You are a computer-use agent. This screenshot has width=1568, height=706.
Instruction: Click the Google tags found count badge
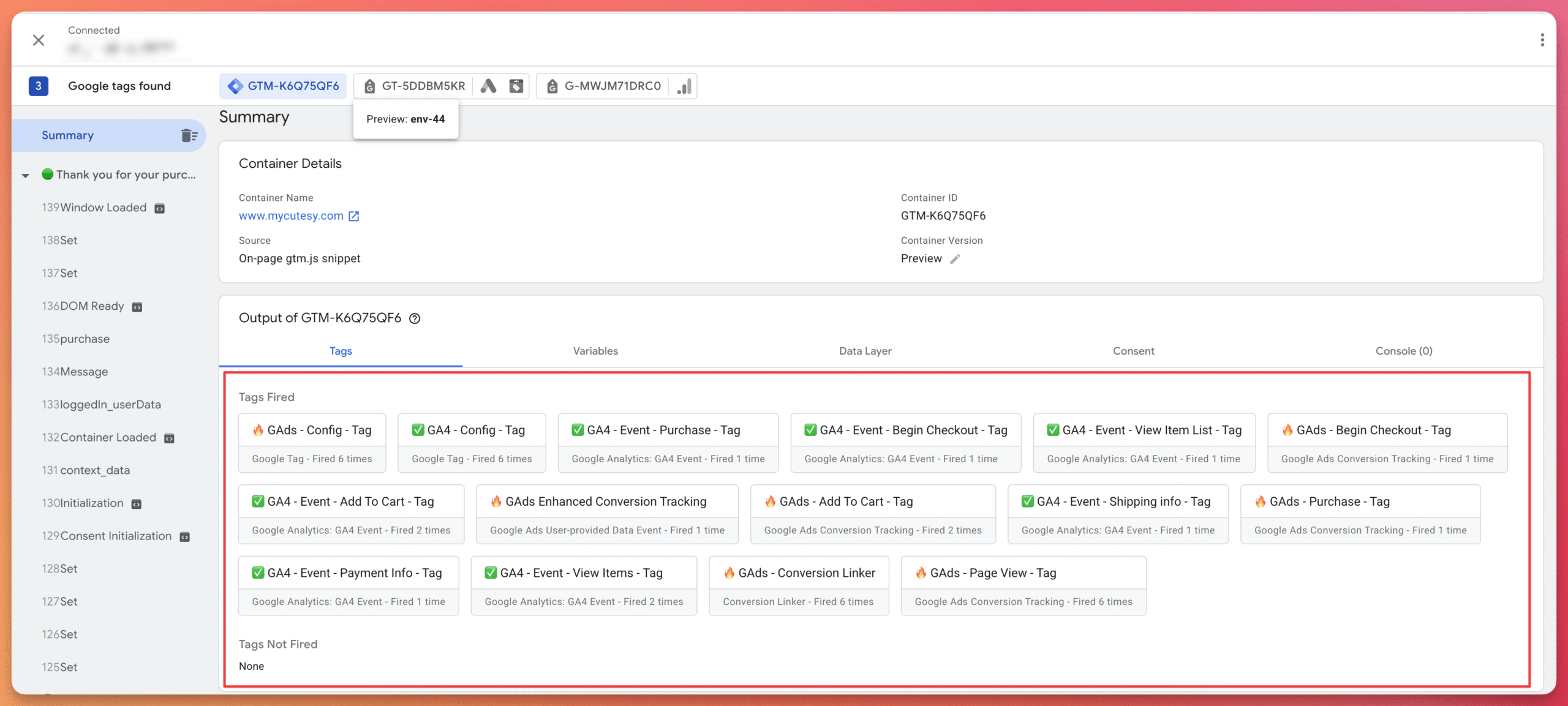(x=38, y=86)
